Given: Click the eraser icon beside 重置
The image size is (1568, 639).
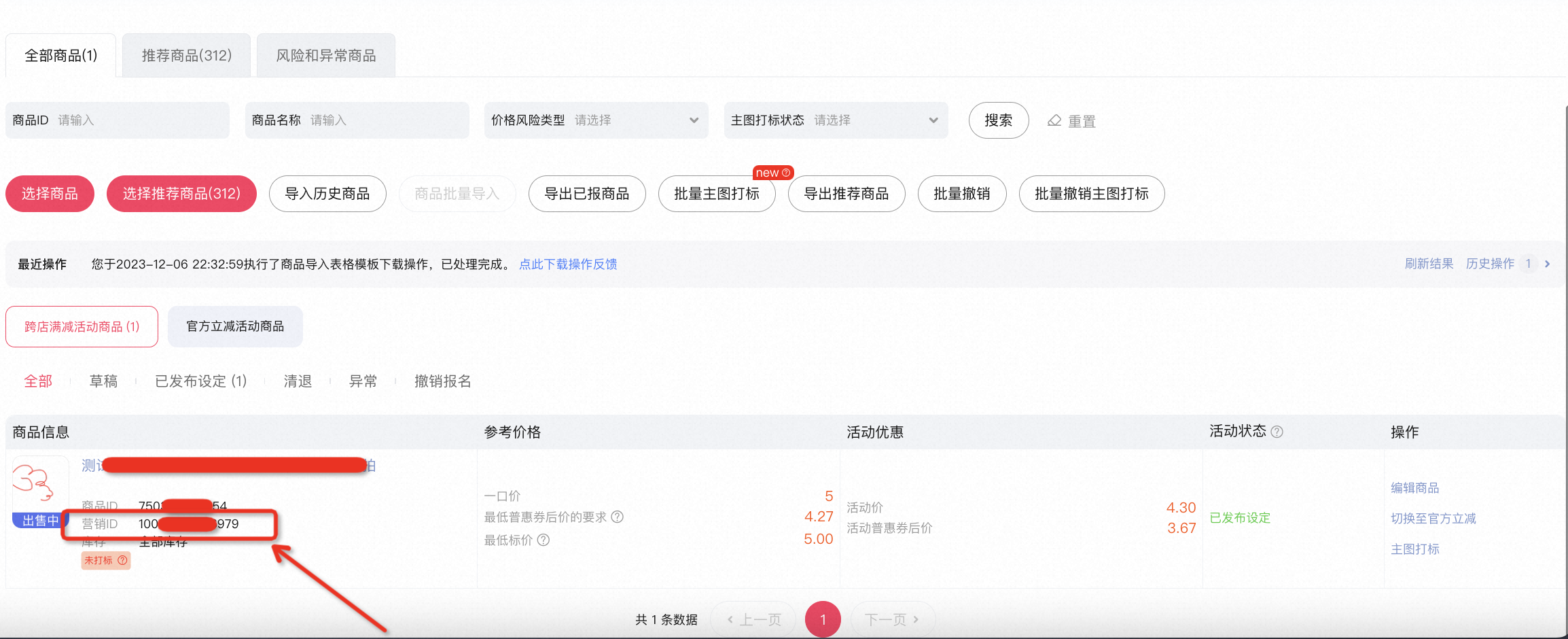Looking at the screenshot, I should click(x=1054, y=121).
